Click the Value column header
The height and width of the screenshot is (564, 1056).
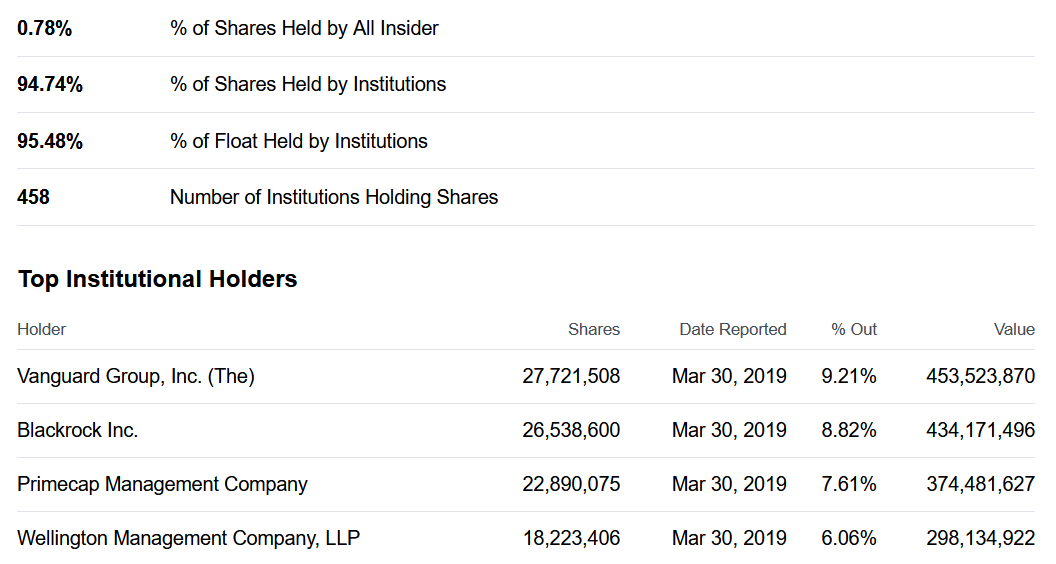click(x=1014, y=330)
